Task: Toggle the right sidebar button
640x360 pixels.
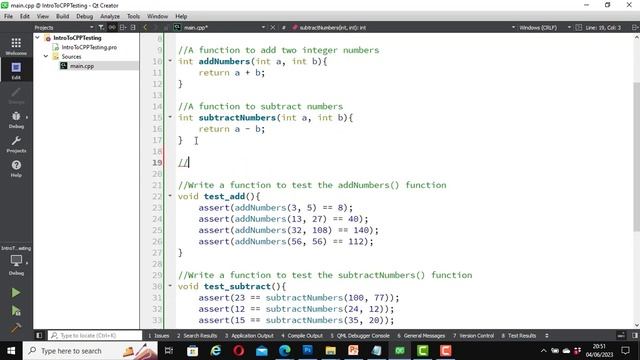Action: [x=635, y=336]
